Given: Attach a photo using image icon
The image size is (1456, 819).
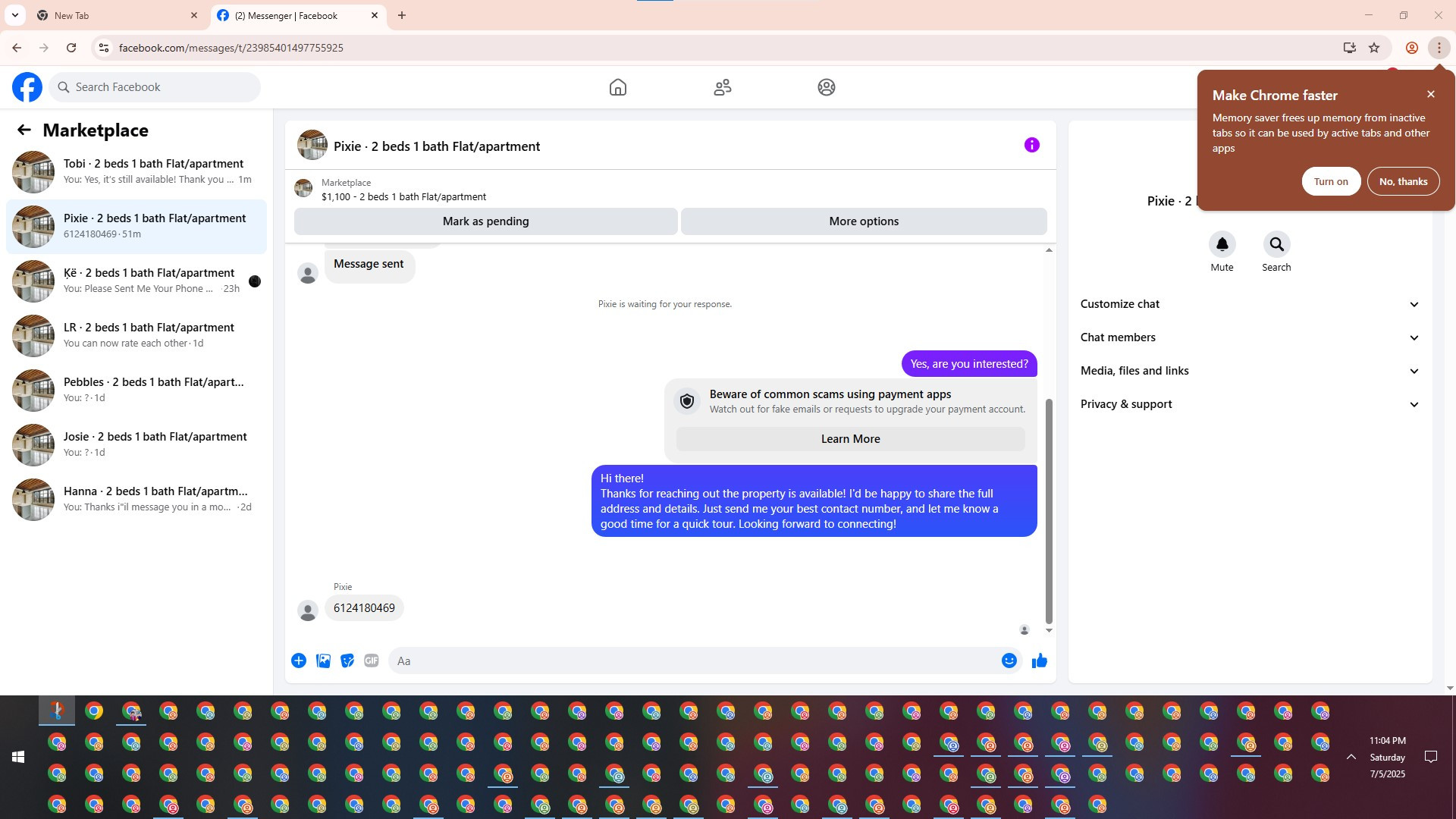Looking at the screenshot, I should 323,661.
